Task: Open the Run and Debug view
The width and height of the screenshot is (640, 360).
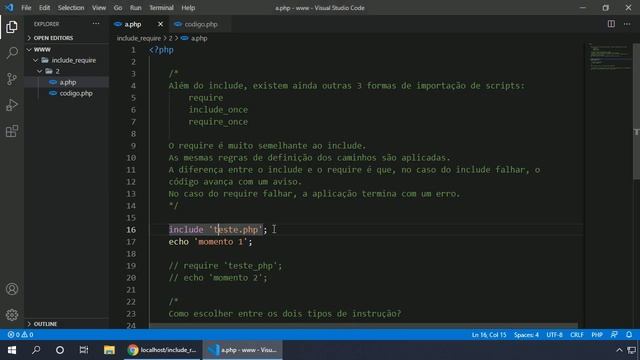Action: pos(12,105)
